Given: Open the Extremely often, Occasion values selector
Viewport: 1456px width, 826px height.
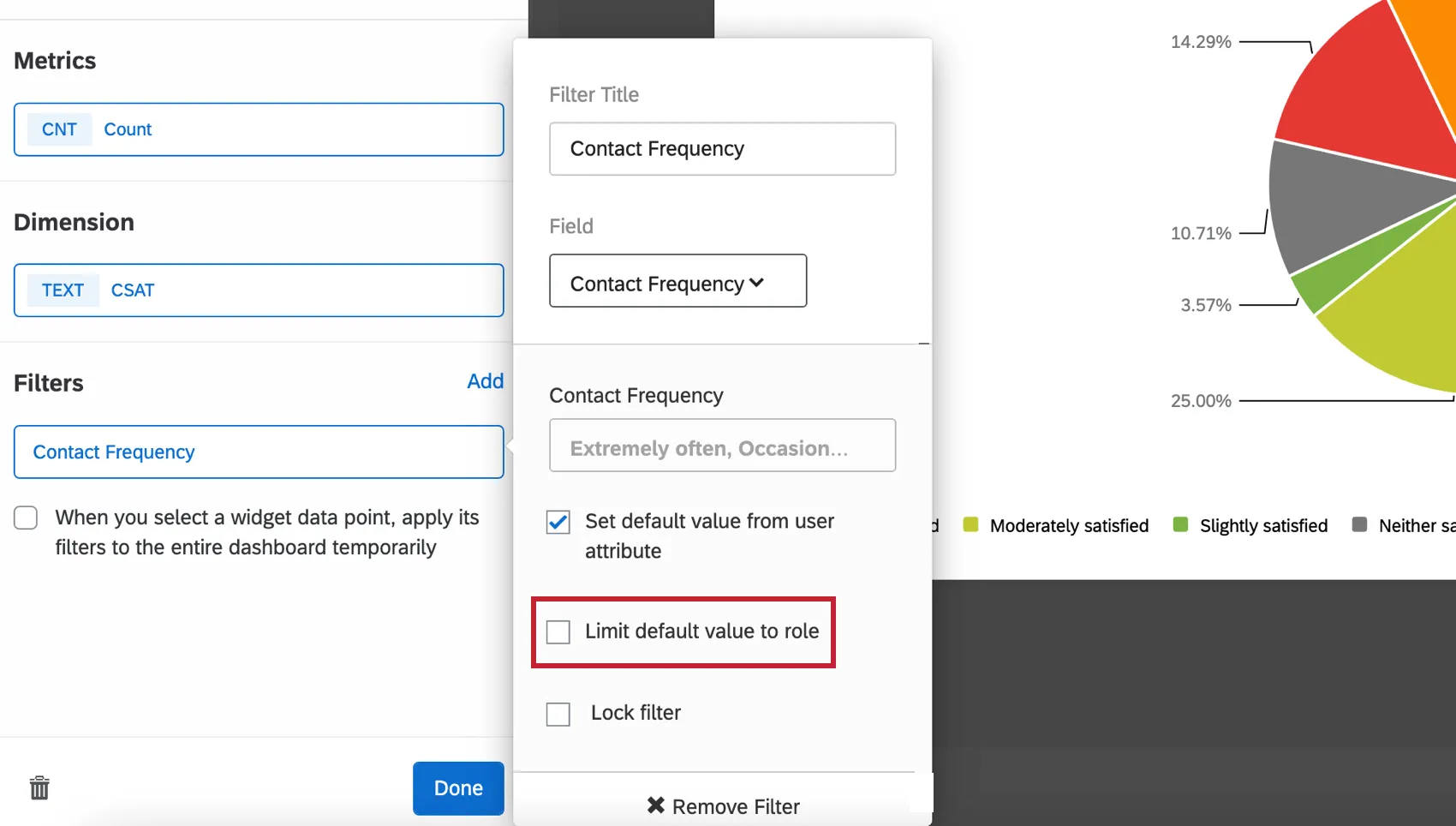Looking at the screenshot, I should [722, 446].
